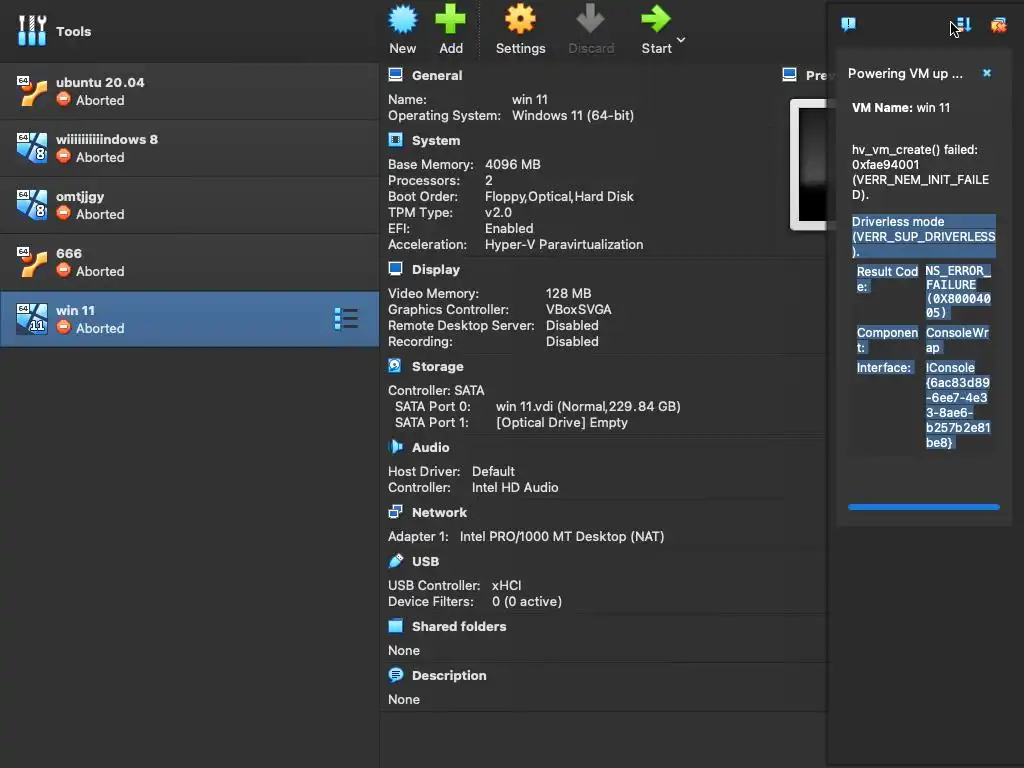Expand the Start button dropdown arrow
Screen dimensions: 1024x768
[x=681, y=40]
